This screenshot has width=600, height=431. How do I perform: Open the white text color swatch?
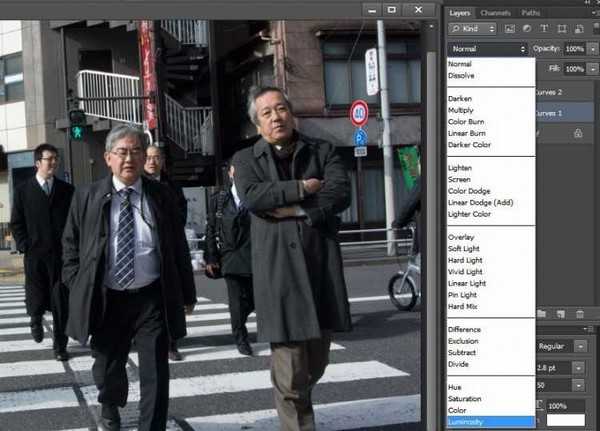(566, 420)
